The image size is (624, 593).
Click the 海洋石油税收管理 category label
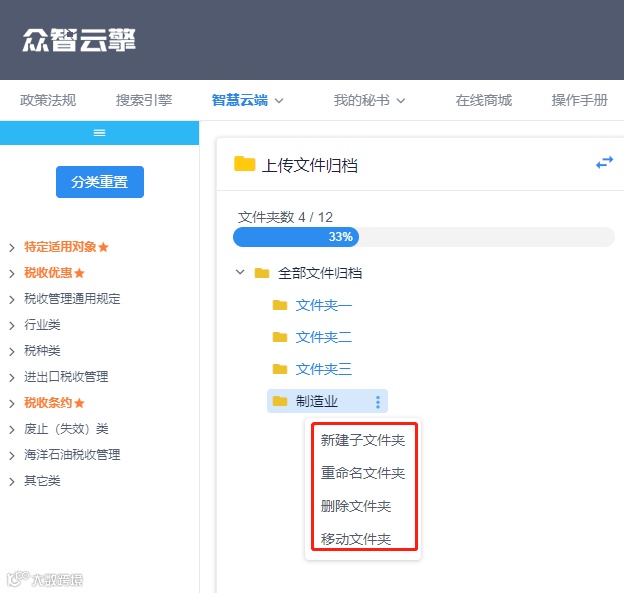coord(72,455)
